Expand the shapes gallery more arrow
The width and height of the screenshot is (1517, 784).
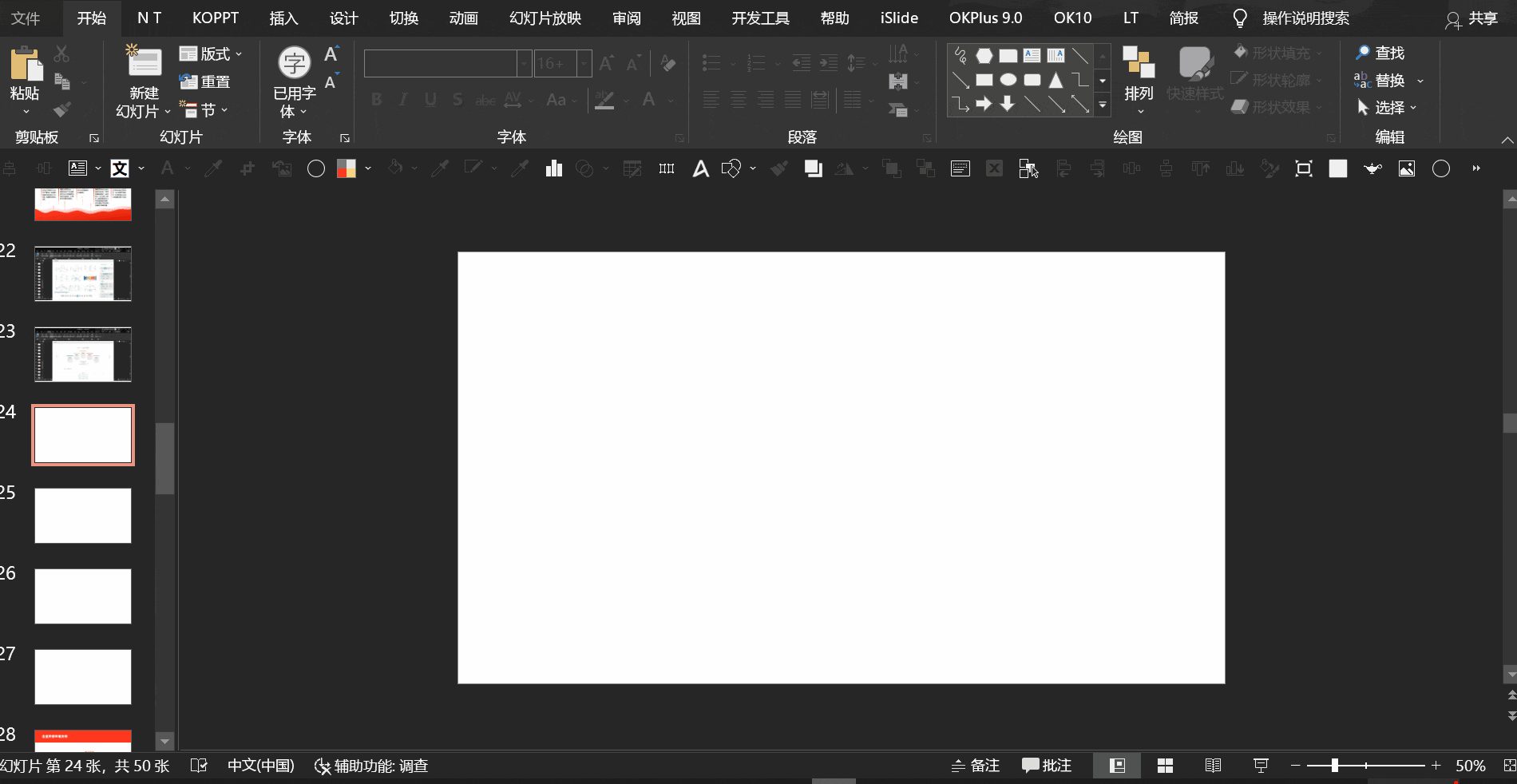pyautogui.click(x=1103, y=105)
